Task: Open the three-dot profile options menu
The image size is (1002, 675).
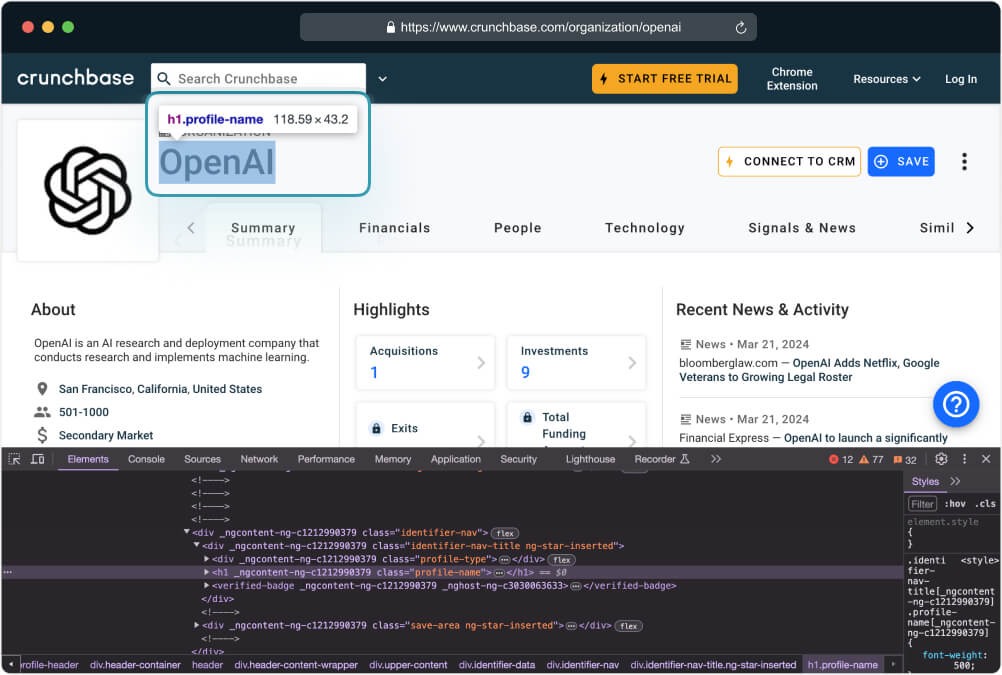Action: coord(964,162)
